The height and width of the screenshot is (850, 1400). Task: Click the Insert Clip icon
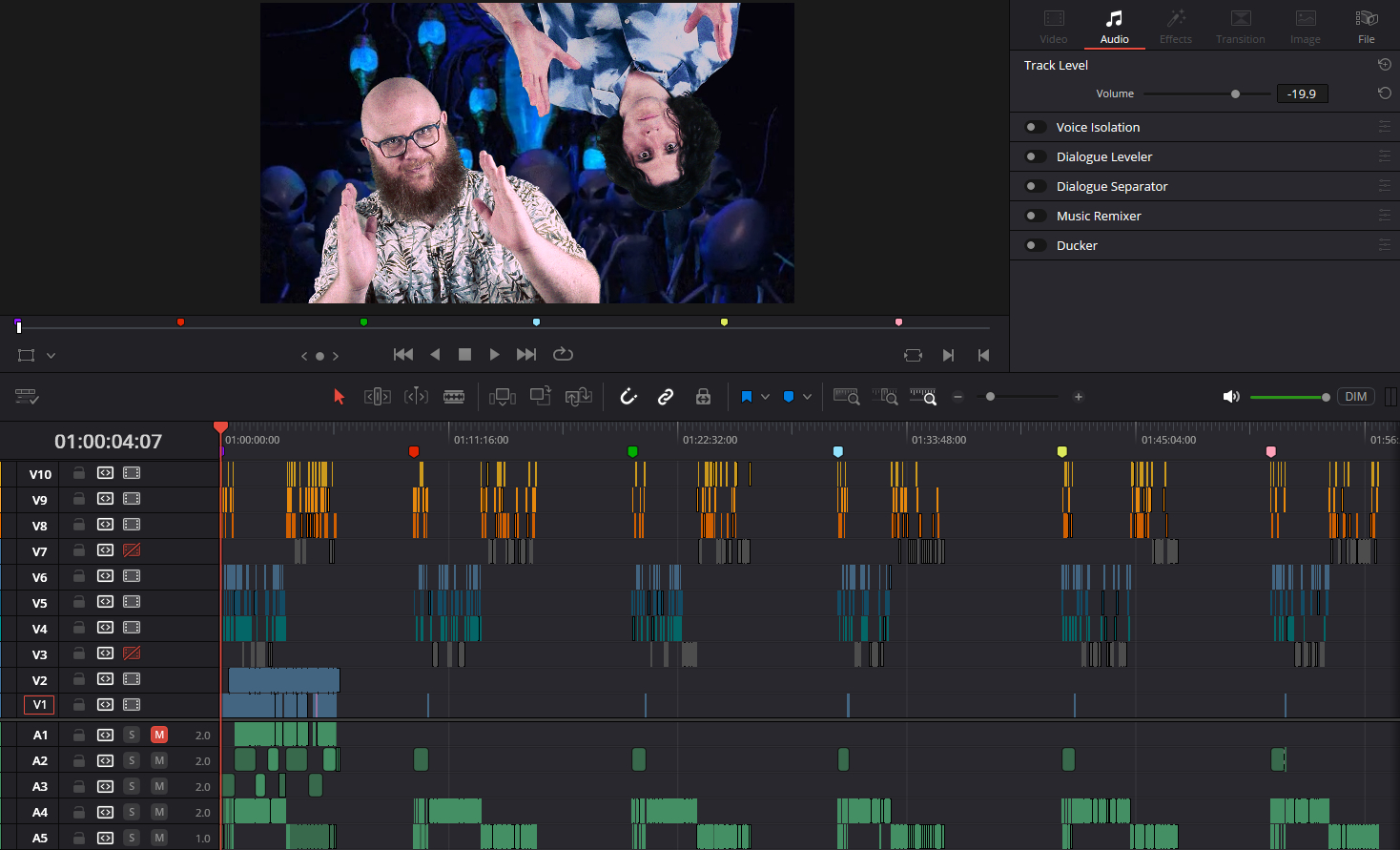[x=502, y=397]
